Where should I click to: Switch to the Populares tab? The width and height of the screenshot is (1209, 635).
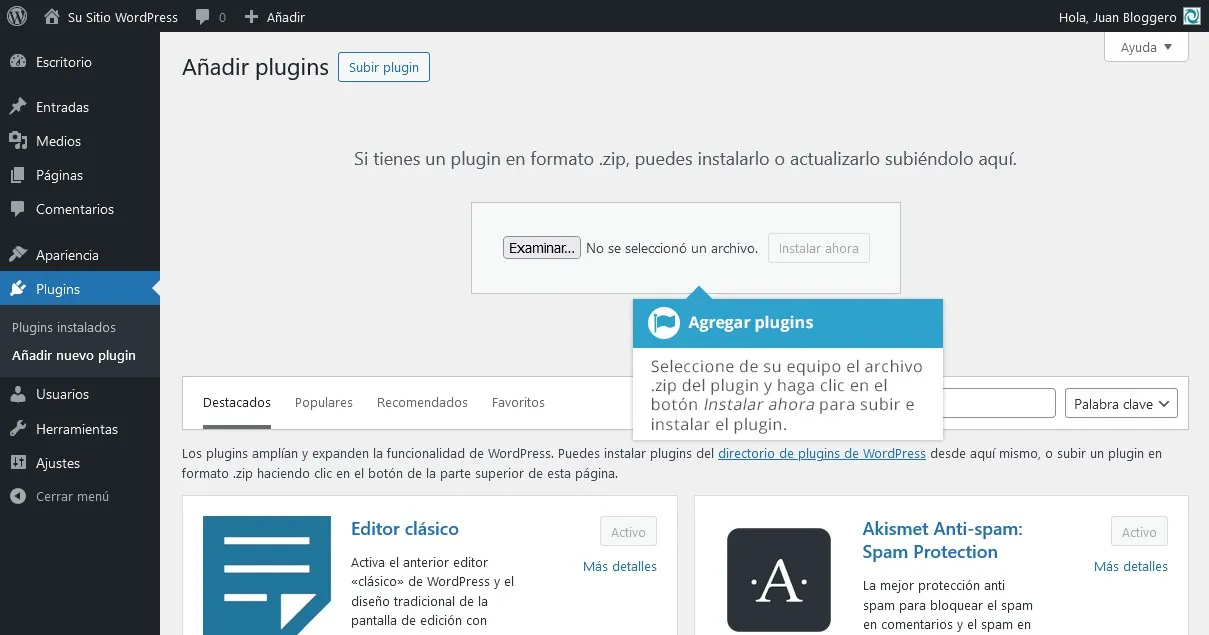tap(324, 402)
